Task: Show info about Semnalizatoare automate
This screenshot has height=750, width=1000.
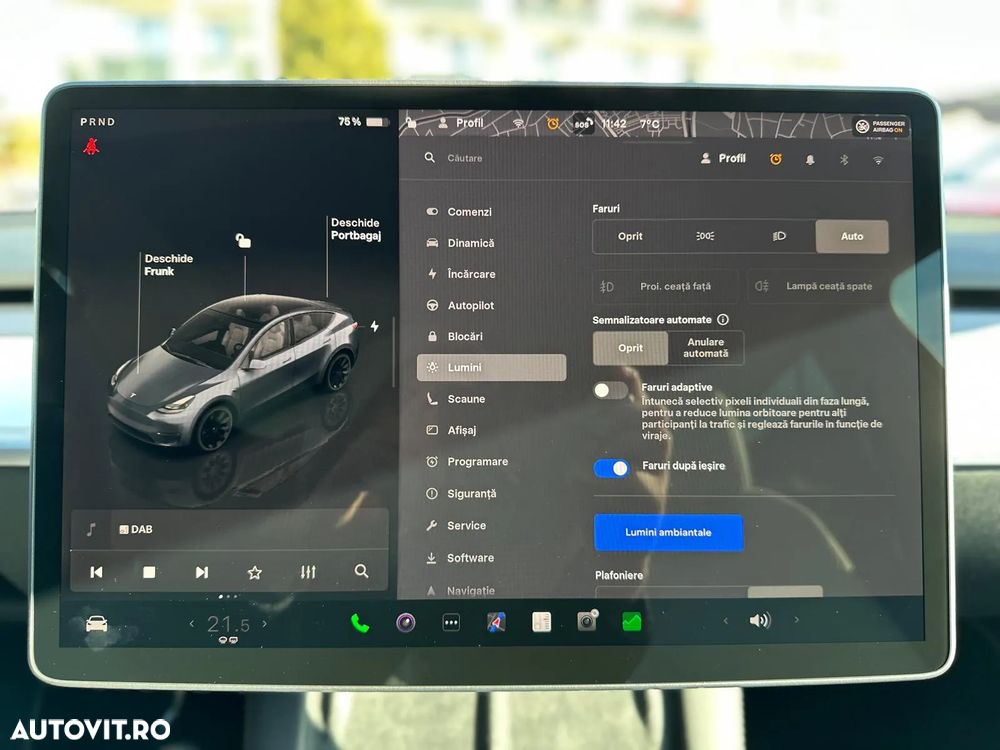Action: [x=723, y=320]
